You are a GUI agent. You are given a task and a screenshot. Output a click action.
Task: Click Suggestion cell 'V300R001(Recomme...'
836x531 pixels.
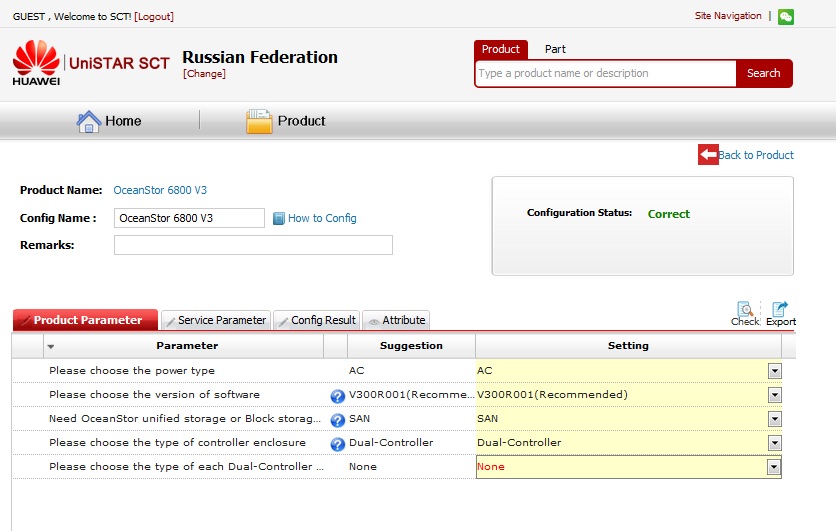click(x=411, y=395)
